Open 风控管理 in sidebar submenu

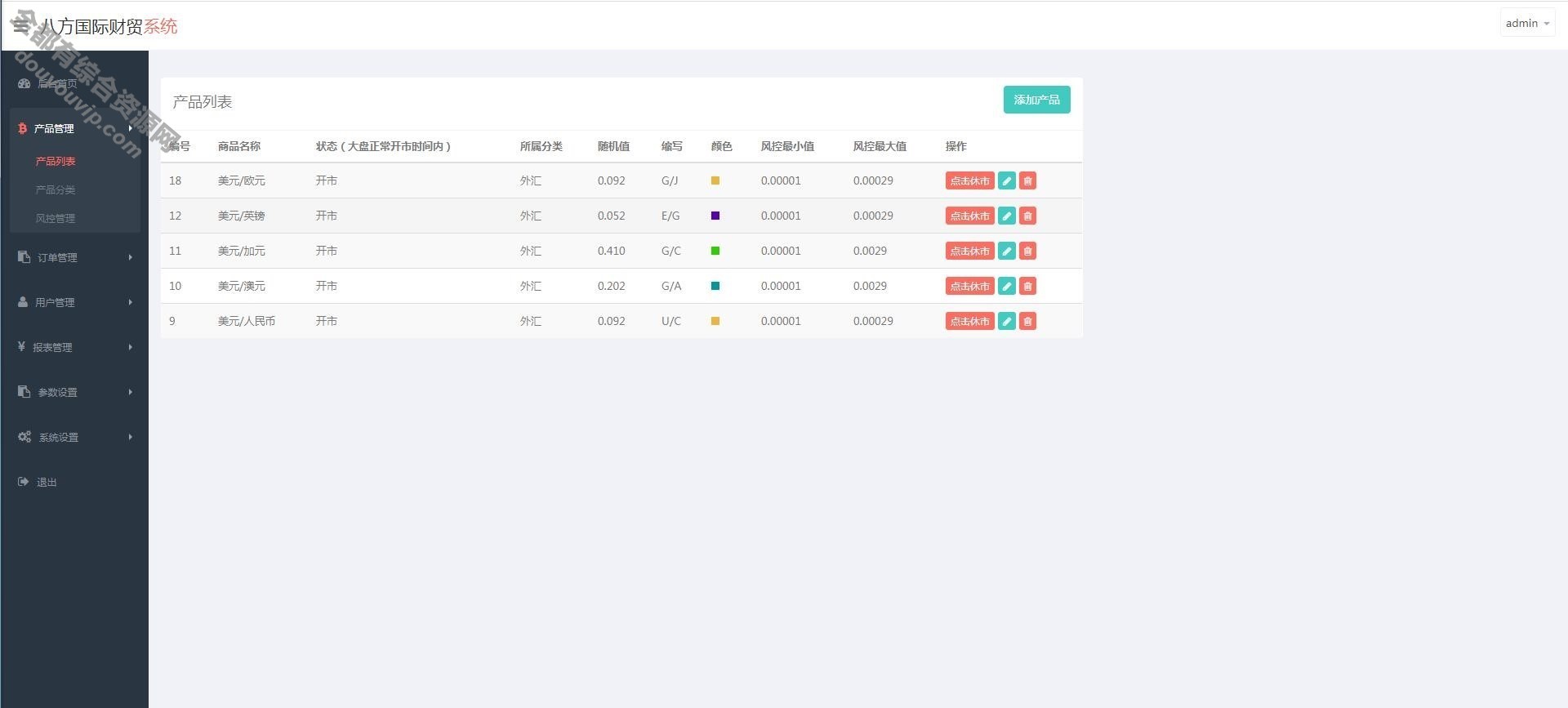point(56,218)
